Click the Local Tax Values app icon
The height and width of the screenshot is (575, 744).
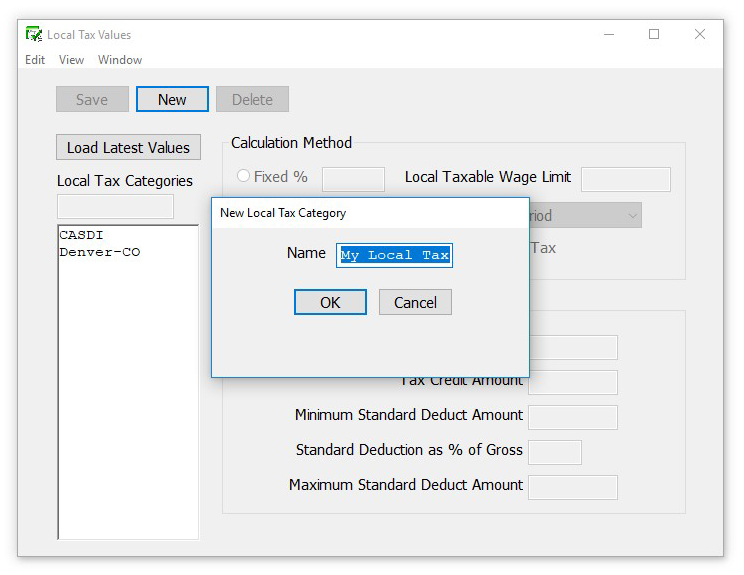(x=33, y=35)
